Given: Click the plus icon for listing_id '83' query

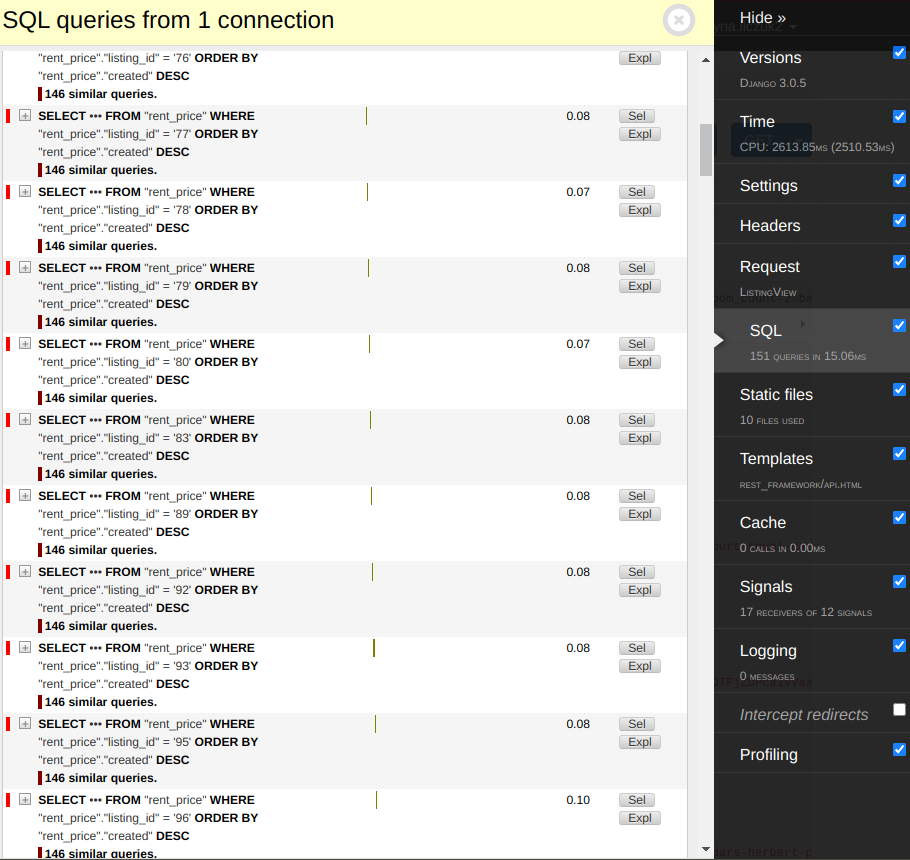Looking at the screenshot, I should tap(25, 420).
